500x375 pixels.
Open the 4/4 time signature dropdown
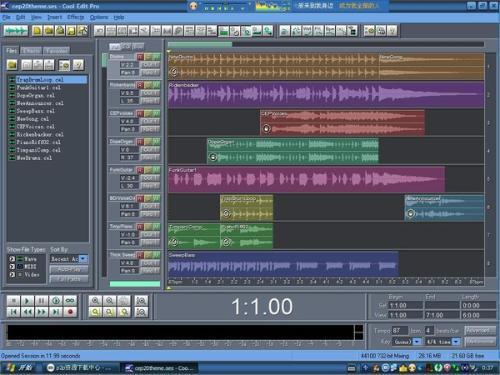(x=456, y=342)
